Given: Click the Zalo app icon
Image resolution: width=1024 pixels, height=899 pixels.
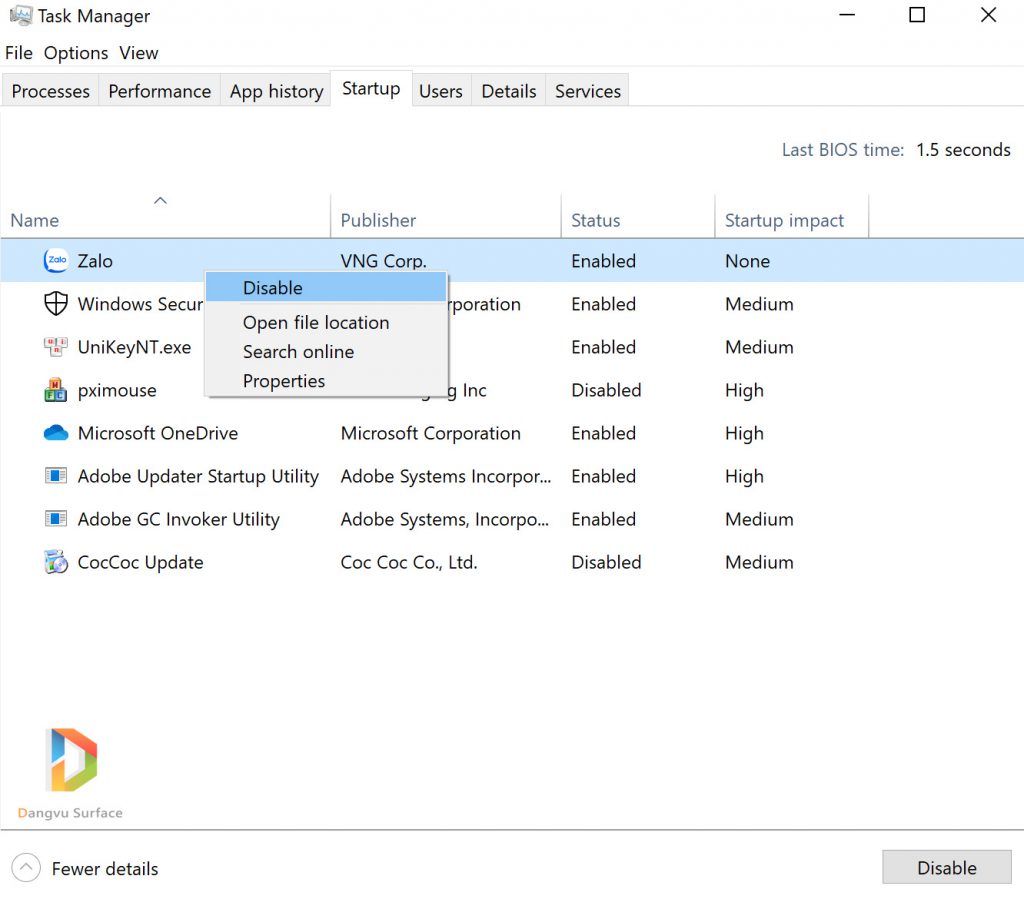Looking at the screenshot, I should [56, 261].
